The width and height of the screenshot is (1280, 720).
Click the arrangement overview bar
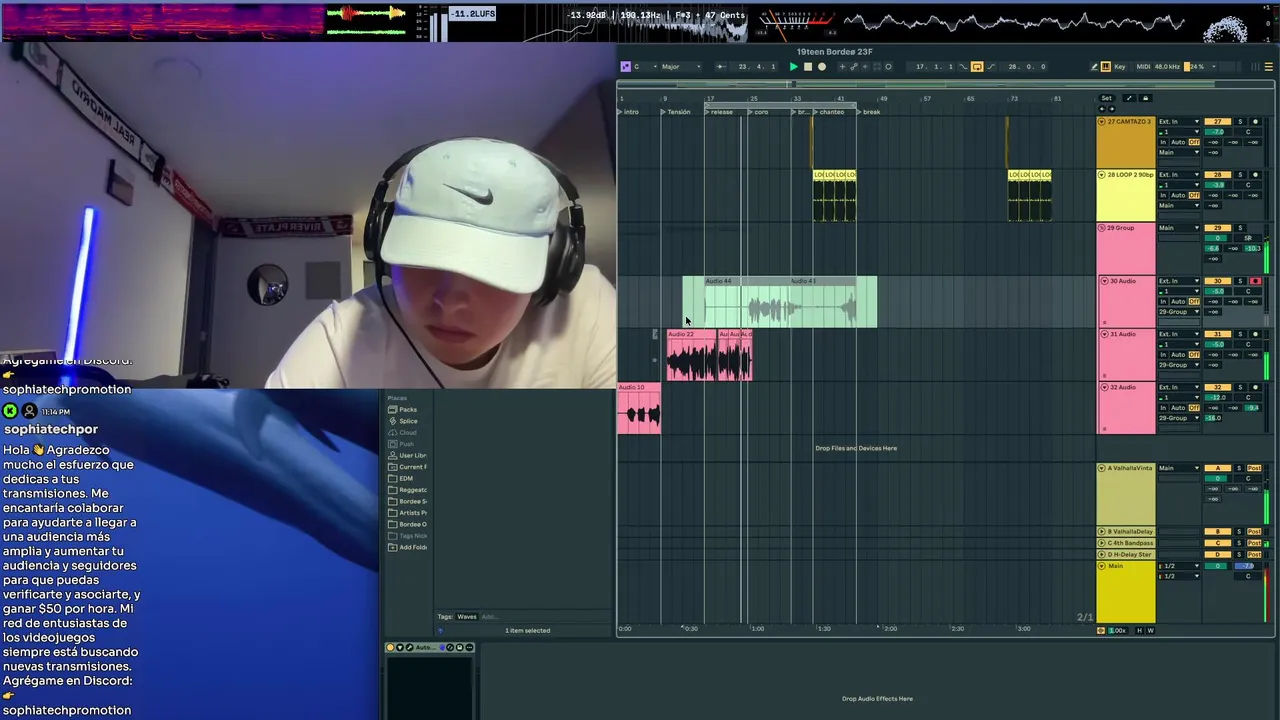click(945, 84)
